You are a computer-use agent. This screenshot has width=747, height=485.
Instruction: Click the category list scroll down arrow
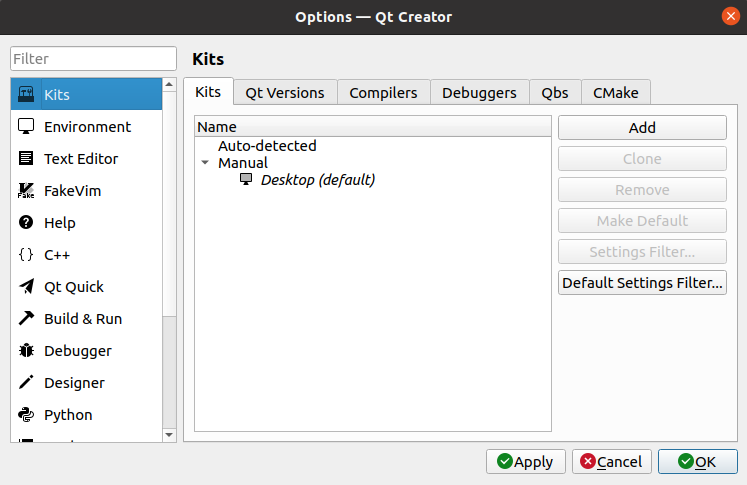click(169, 434)
